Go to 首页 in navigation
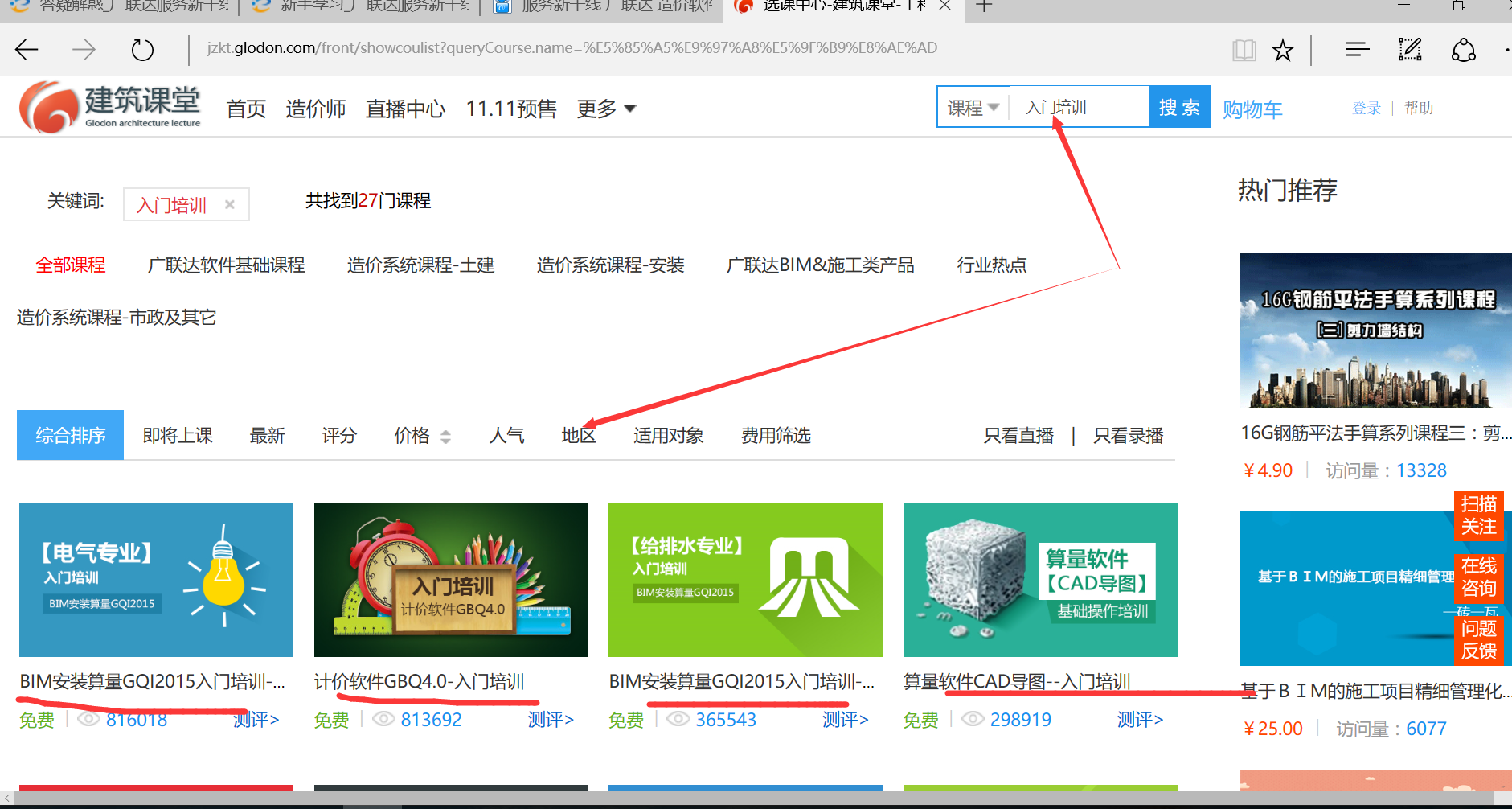 coord(246,109)
